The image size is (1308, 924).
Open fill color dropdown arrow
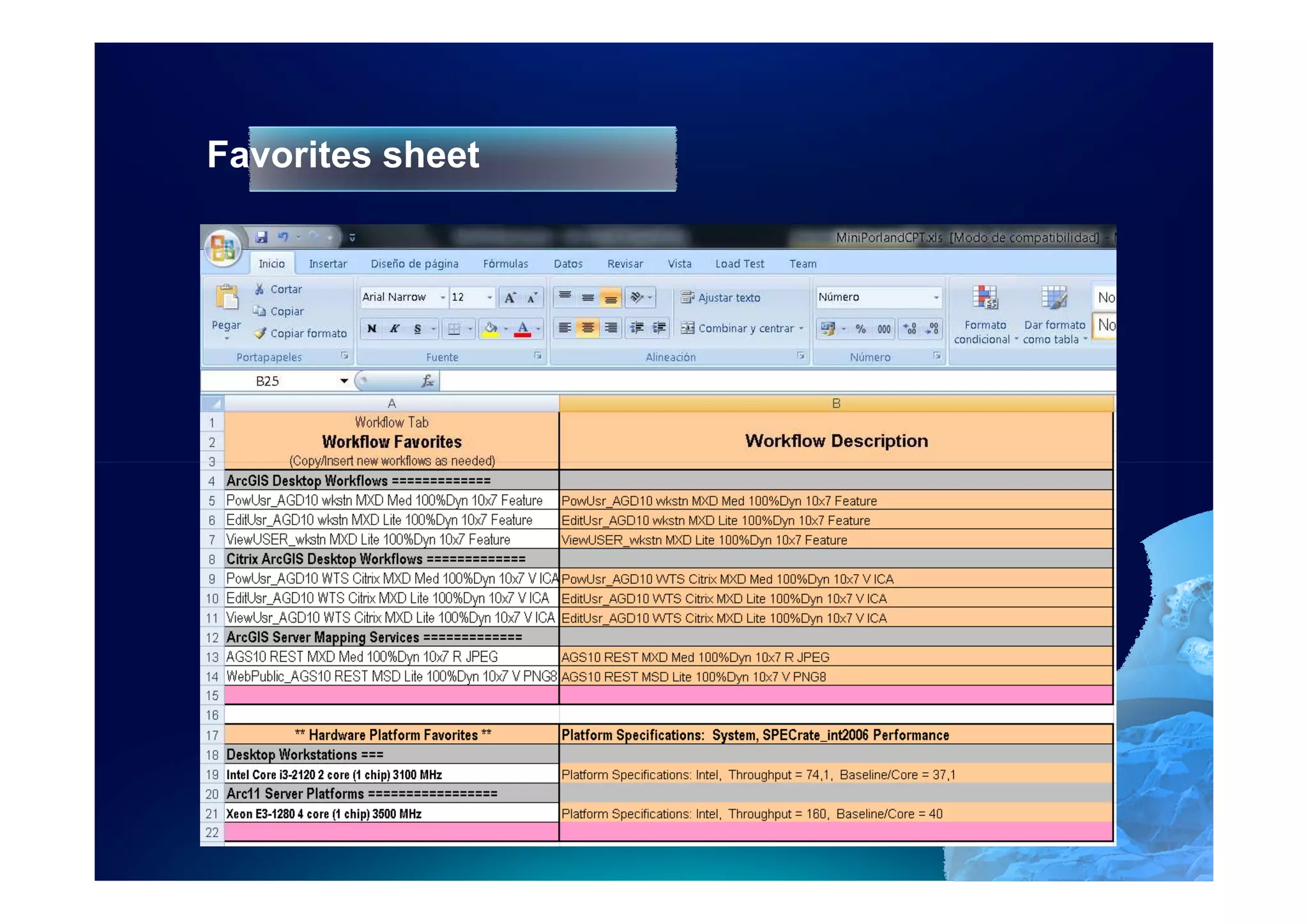point(506,329)
